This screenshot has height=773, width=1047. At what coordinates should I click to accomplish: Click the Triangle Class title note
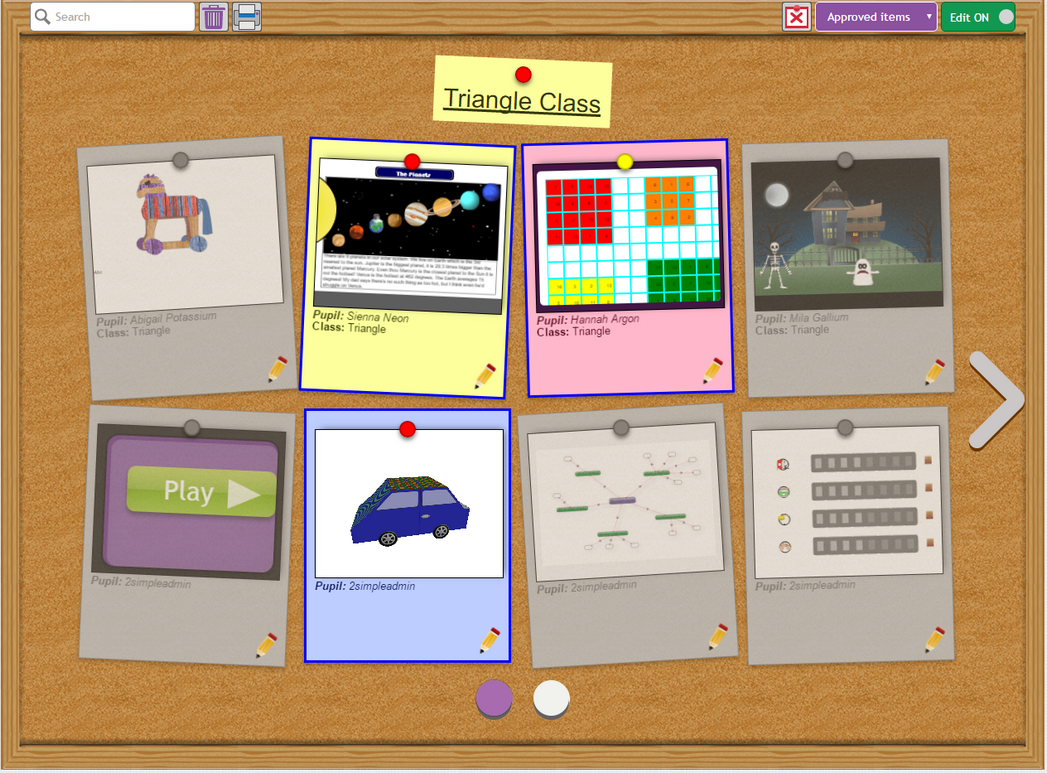[x=522, y=101]
